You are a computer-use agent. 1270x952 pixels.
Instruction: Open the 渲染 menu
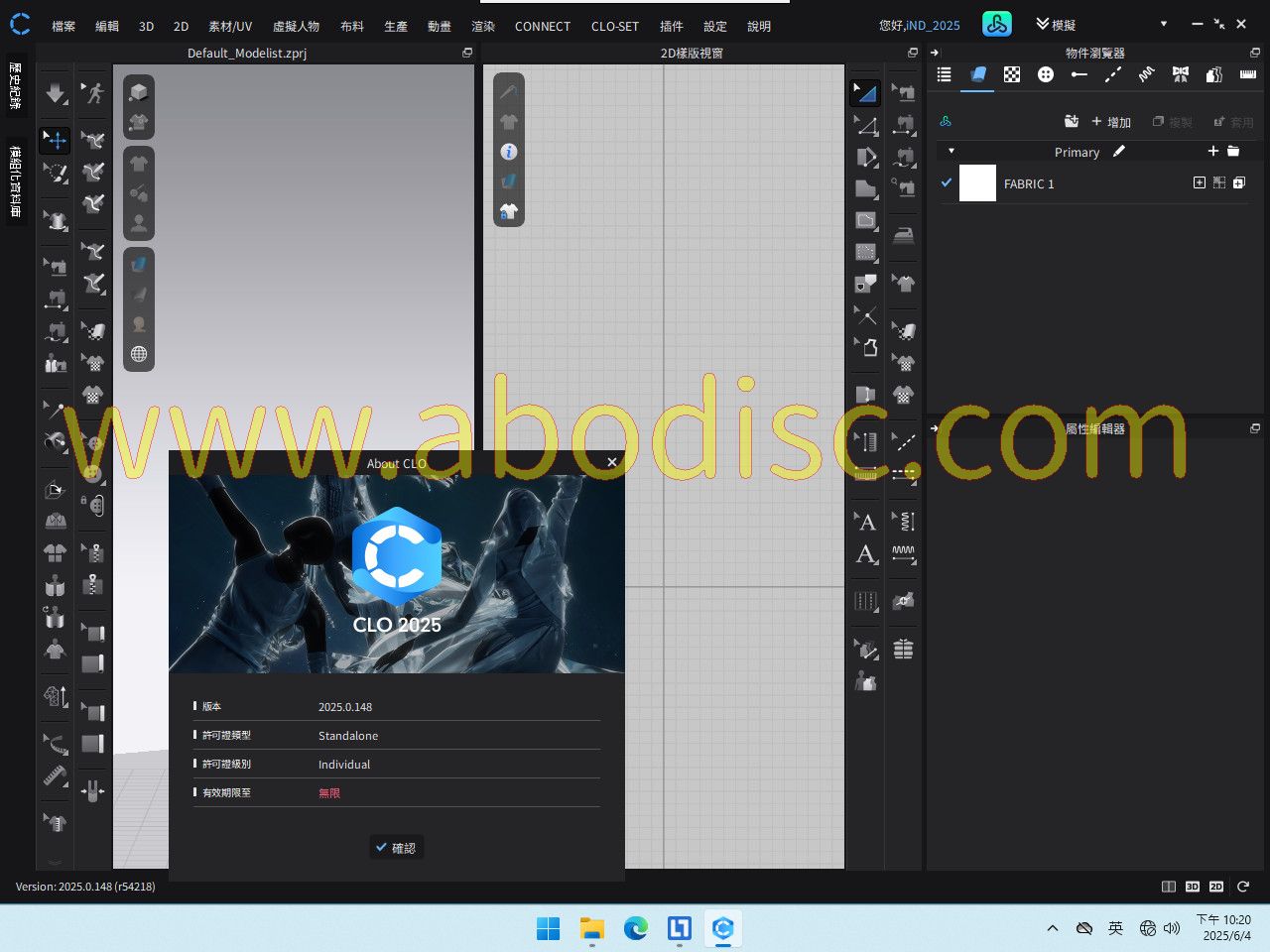483,26
